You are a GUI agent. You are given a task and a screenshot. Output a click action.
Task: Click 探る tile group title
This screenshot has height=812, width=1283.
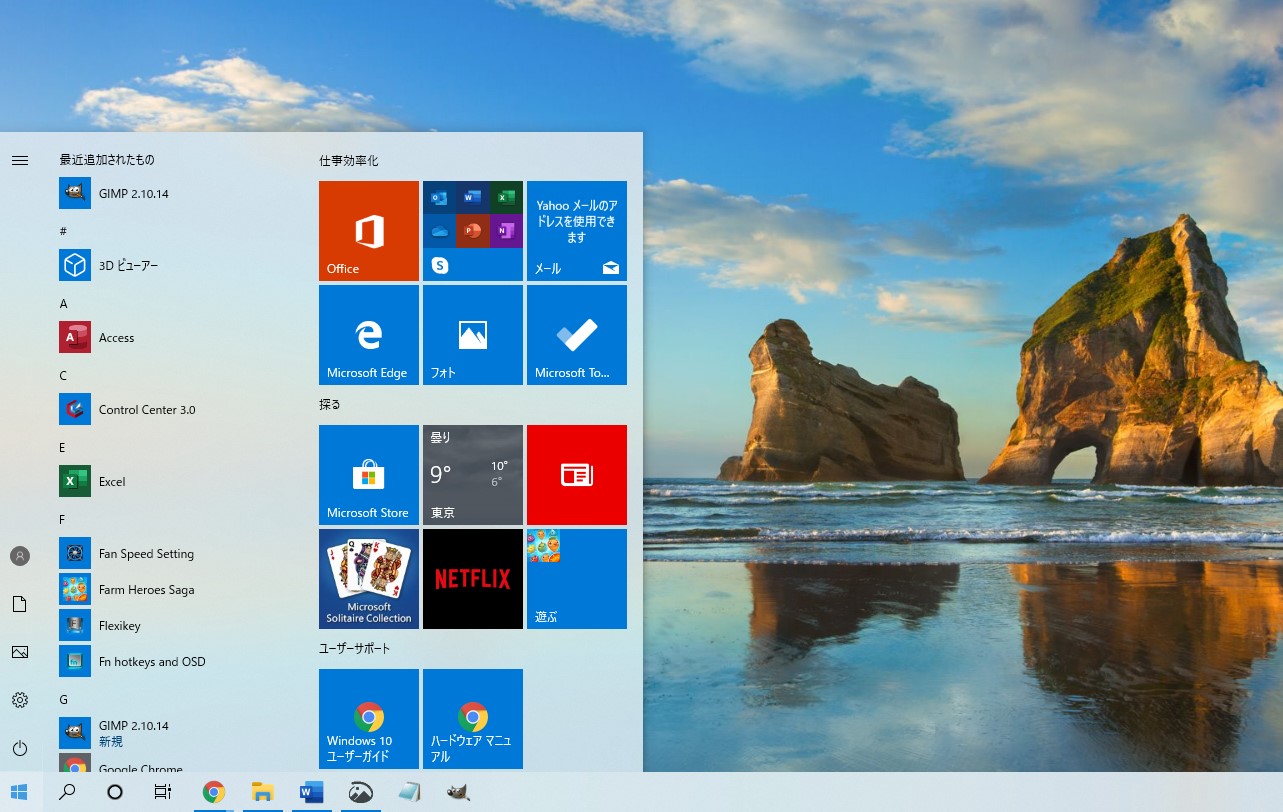point(330,405)
